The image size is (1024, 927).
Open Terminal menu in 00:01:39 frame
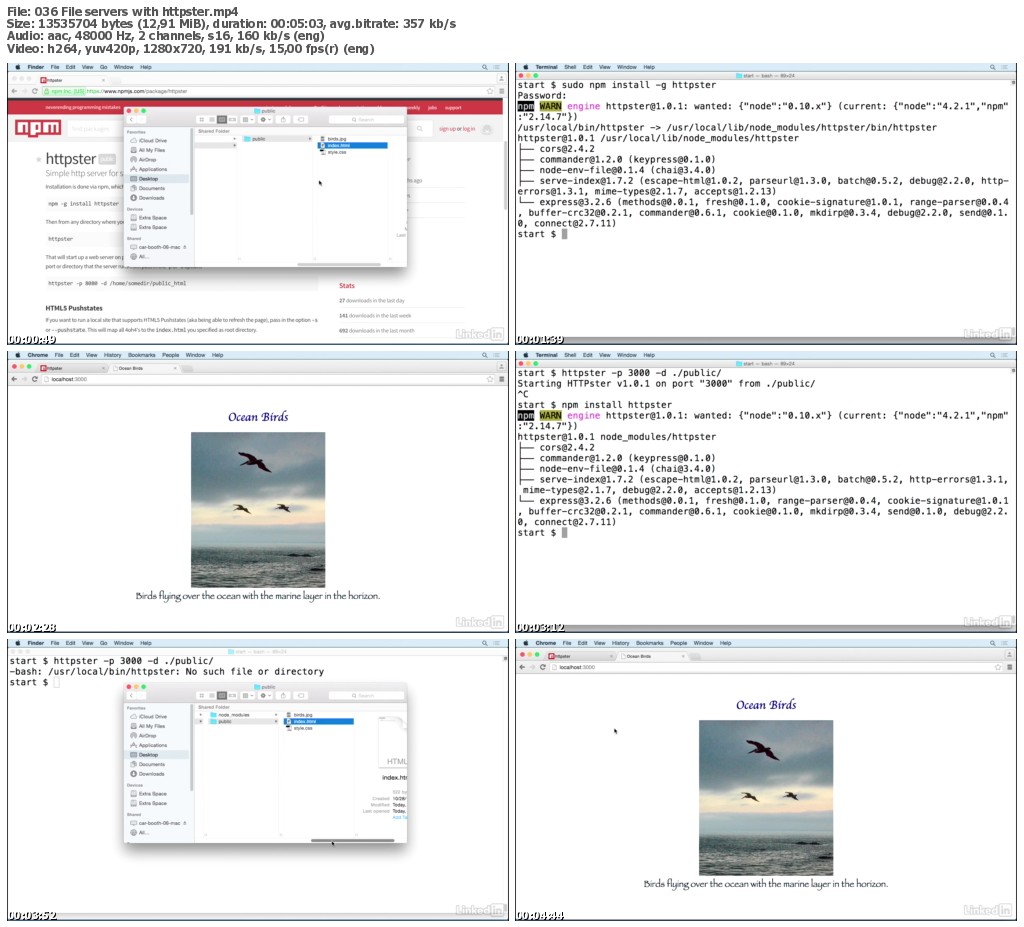pos(546,67)
